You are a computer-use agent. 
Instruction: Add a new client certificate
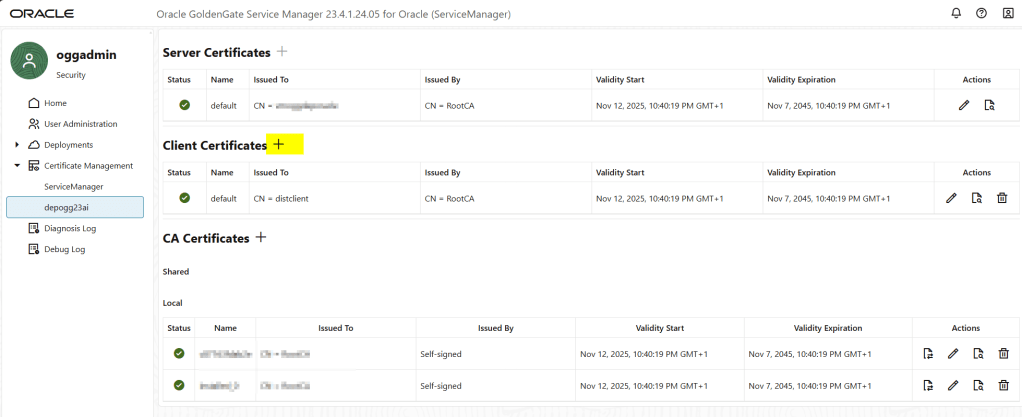(279, 145)
